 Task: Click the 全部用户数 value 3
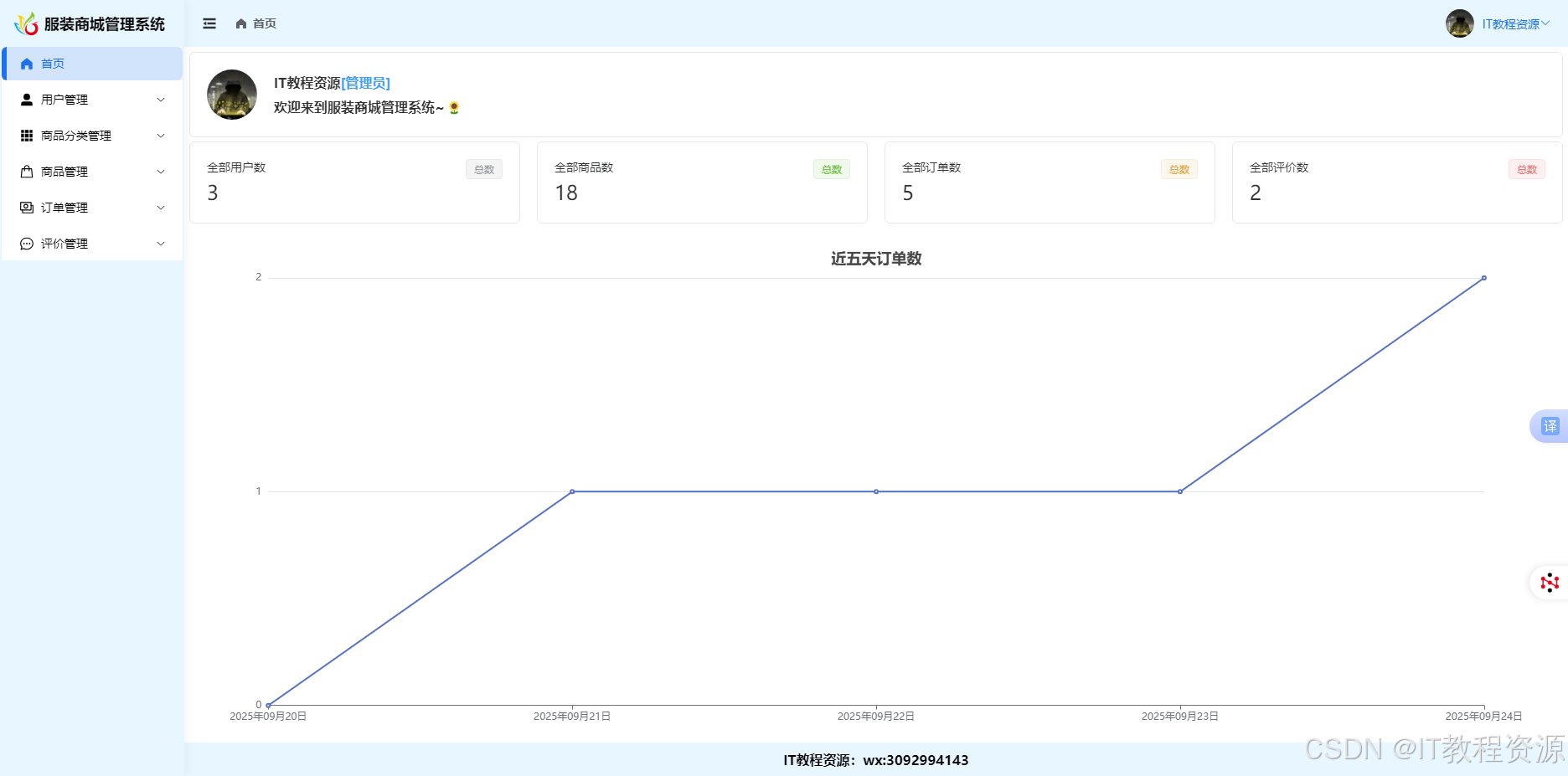[x=213, y=193]
